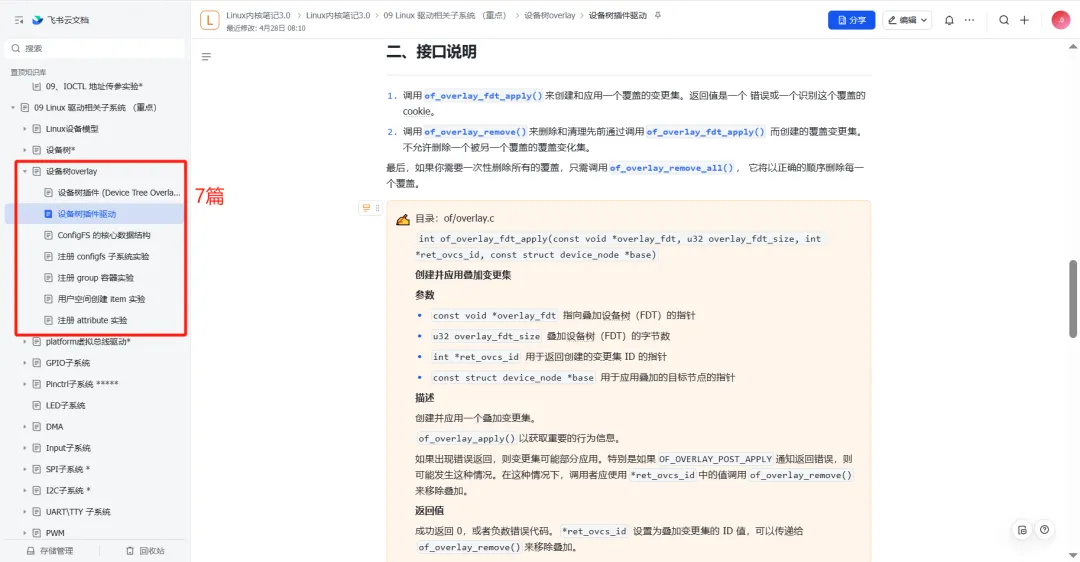Image resolution: width=1080 pixels, height=562 pixels.
Task: Click the document vertical scrollbar thumb
Action: click(x=1072, y=299)
